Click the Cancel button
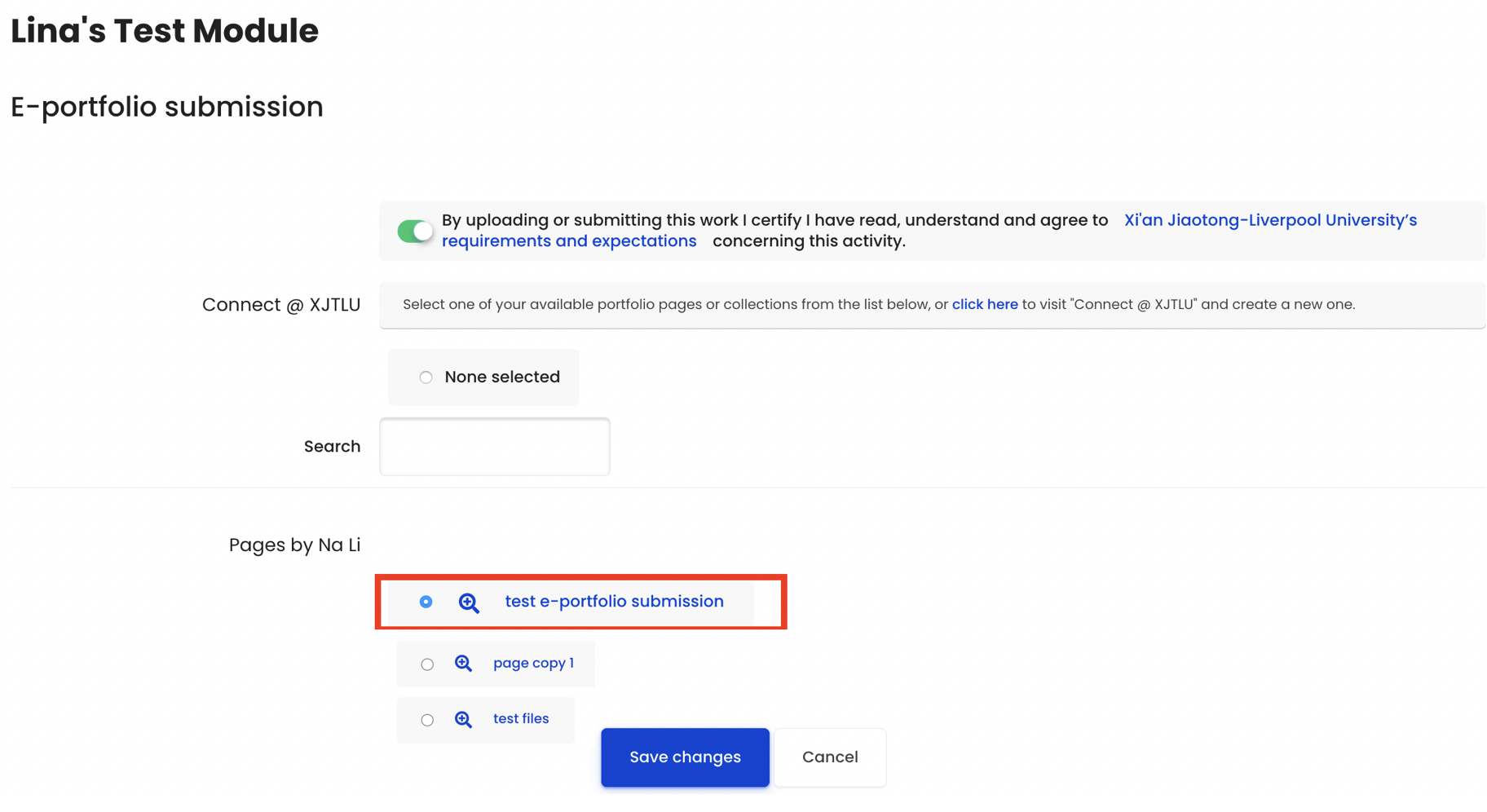Image resolution: width=1487 pixels, height=812 pixels. coord(830,757)
